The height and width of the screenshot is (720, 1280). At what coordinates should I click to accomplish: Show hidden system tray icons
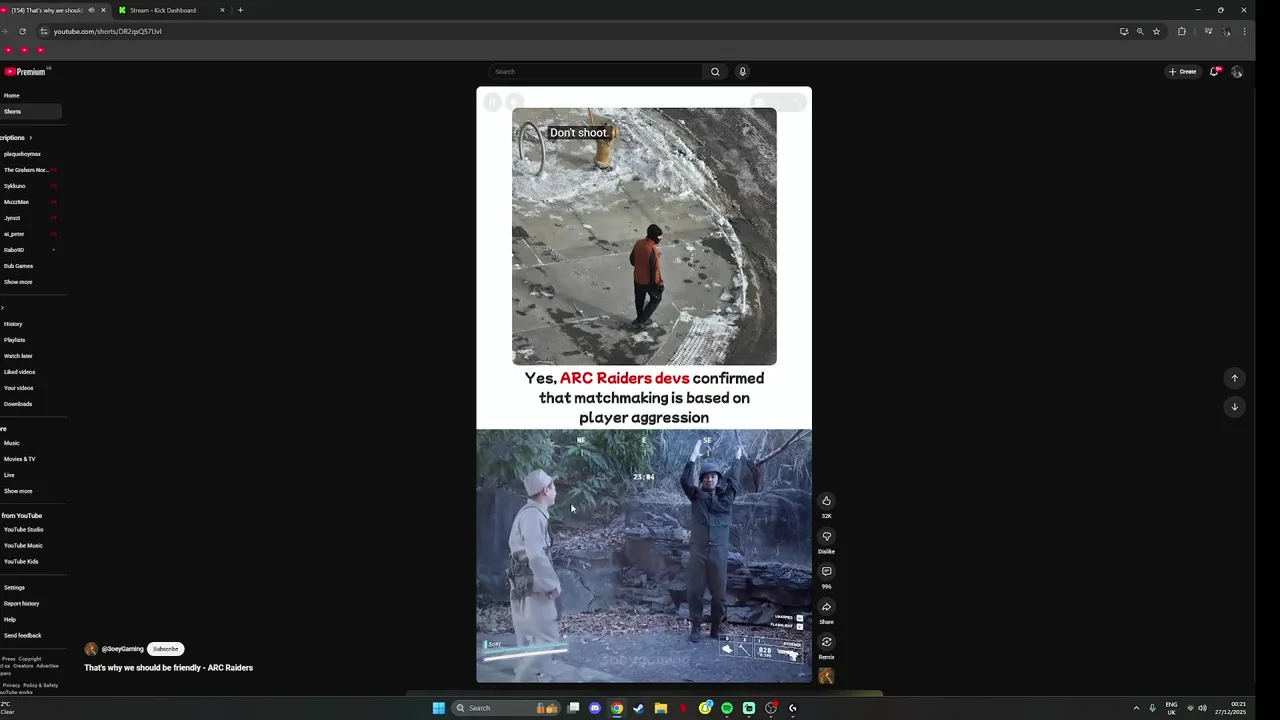click(x=1136, y=708)
